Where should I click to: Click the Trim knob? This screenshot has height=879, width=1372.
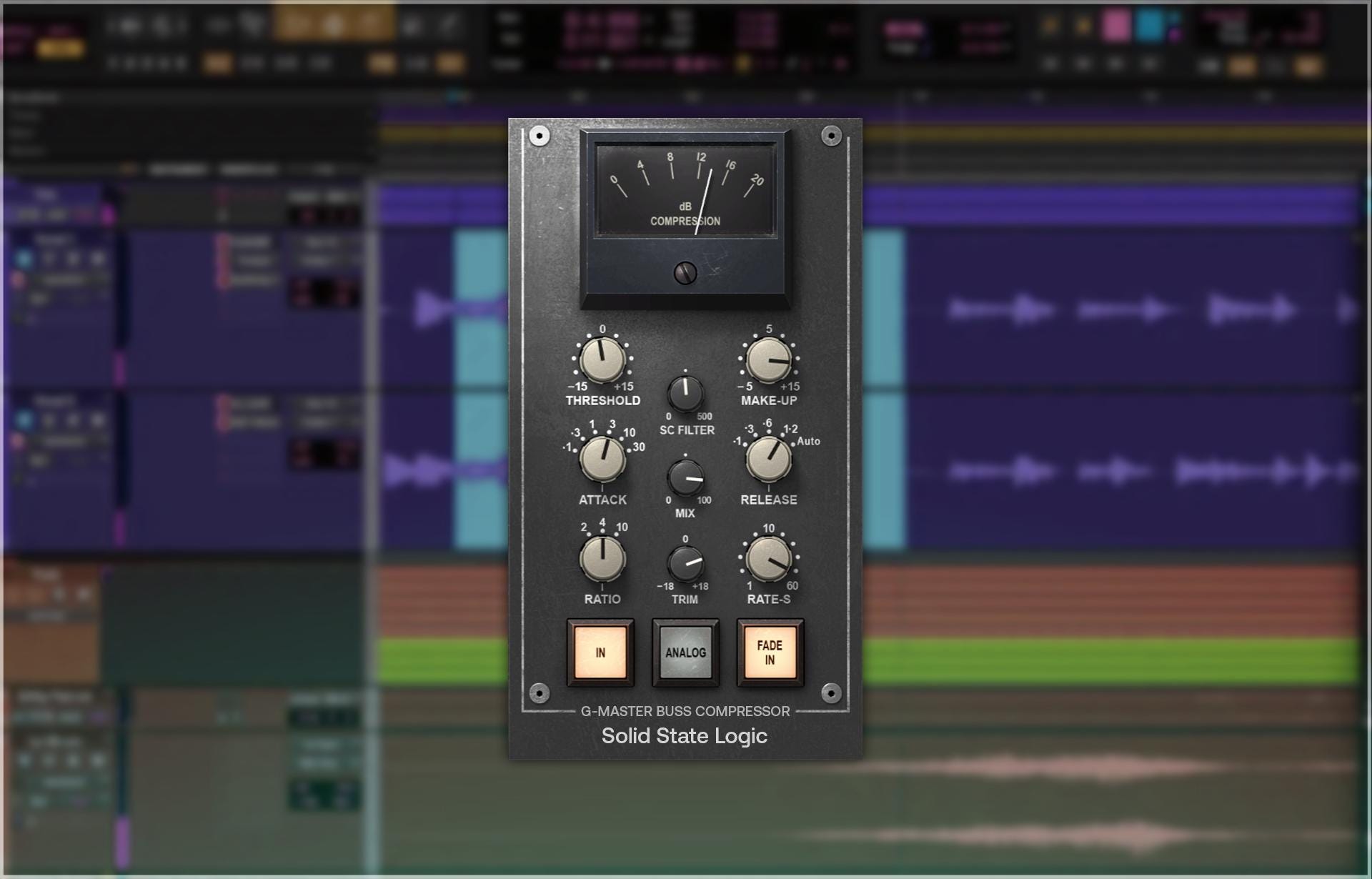pos(685,564)
